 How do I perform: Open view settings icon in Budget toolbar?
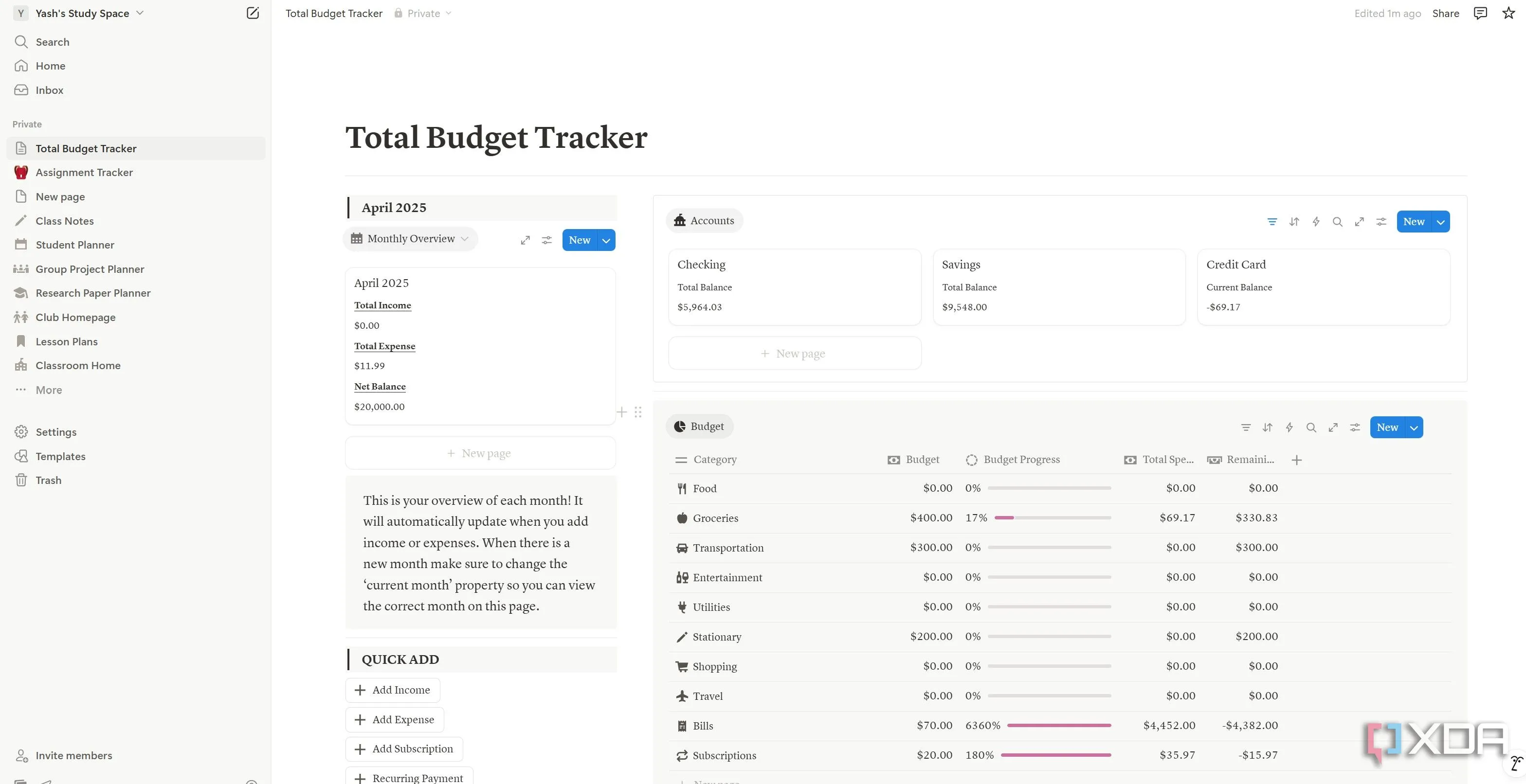[1355, 428]
